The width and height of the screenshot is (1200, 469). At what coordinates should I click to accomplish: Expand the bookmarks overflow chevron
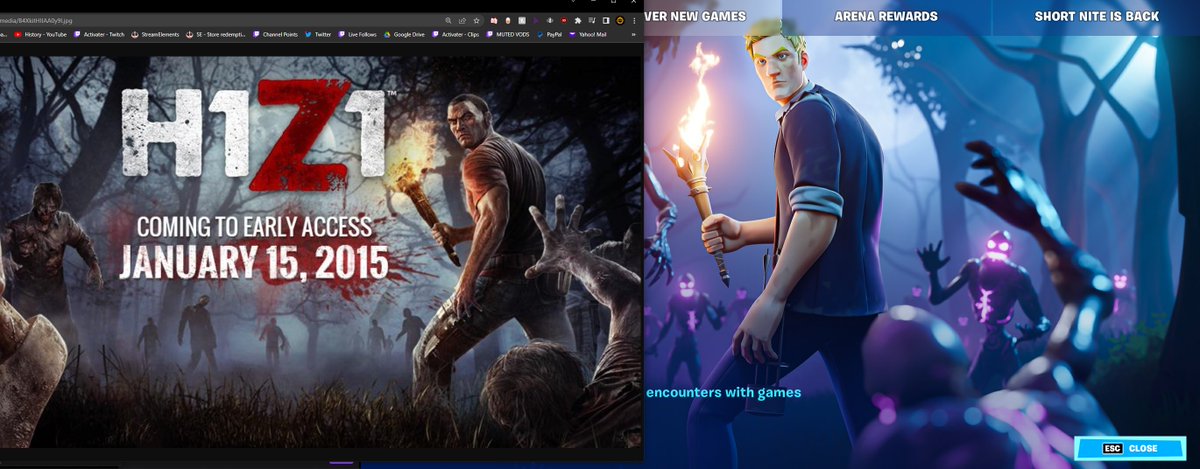click(634, 35)
